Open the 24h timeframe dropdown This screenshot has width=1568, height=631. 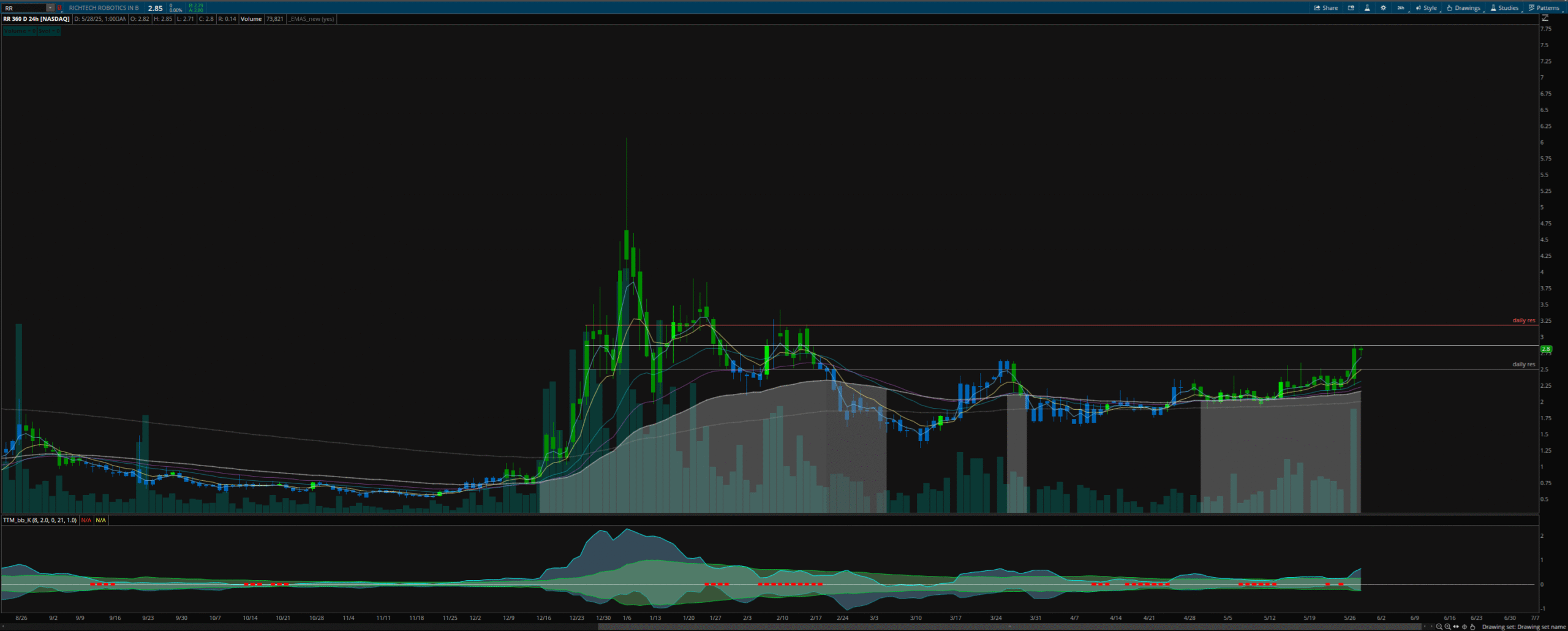tap(1400, 8)
